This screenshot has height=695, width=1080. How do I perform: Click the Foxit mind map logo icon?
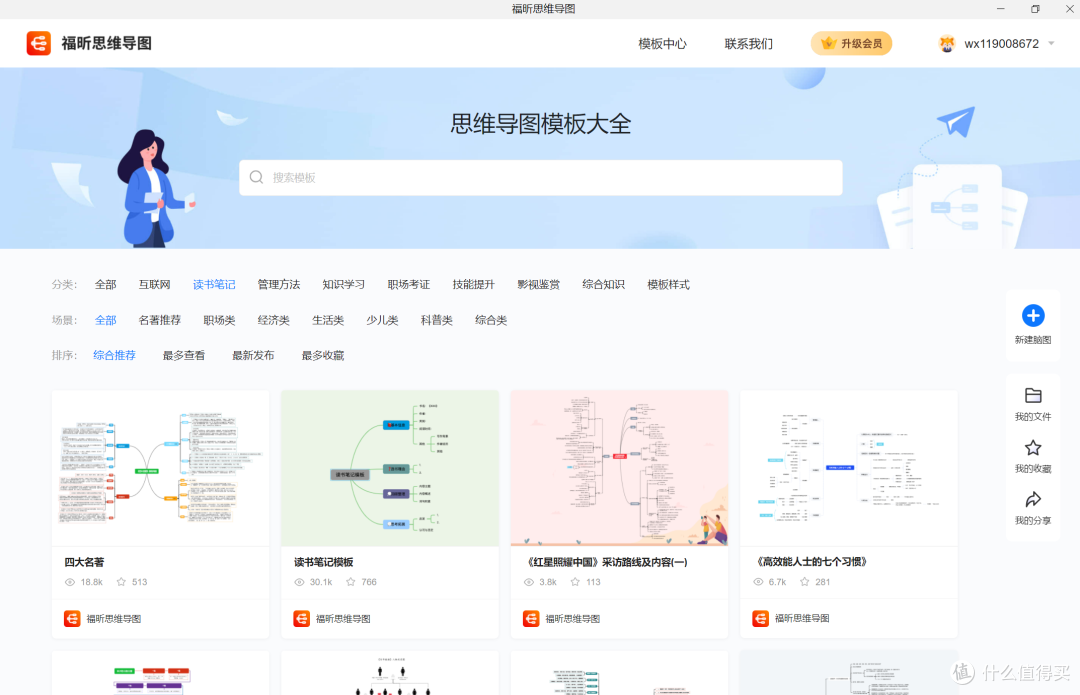pos(39,43)
